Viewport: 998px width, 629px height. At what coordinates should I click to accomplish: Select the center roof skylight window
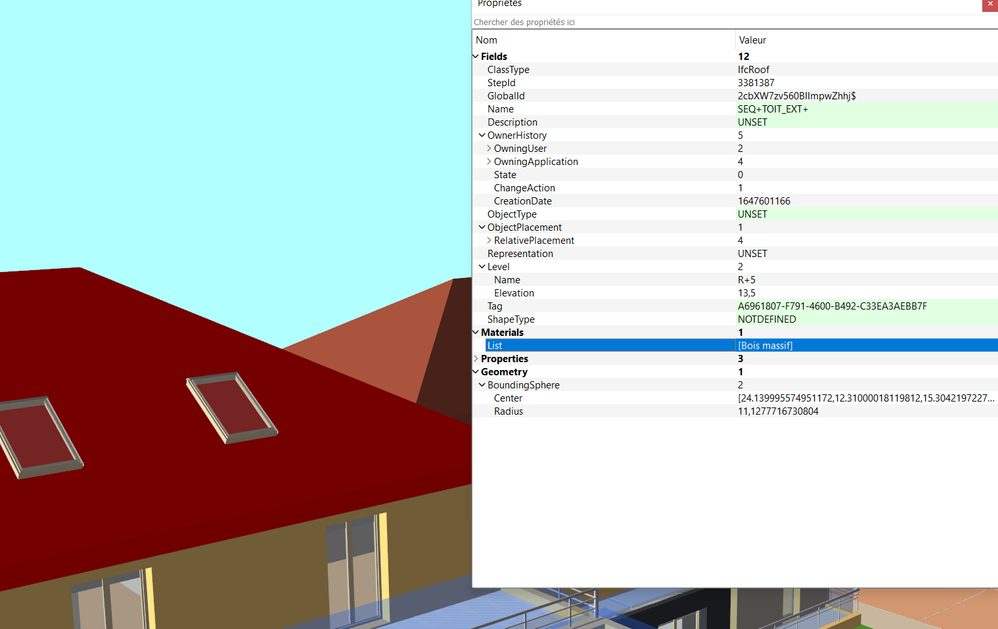pos(232,407)
